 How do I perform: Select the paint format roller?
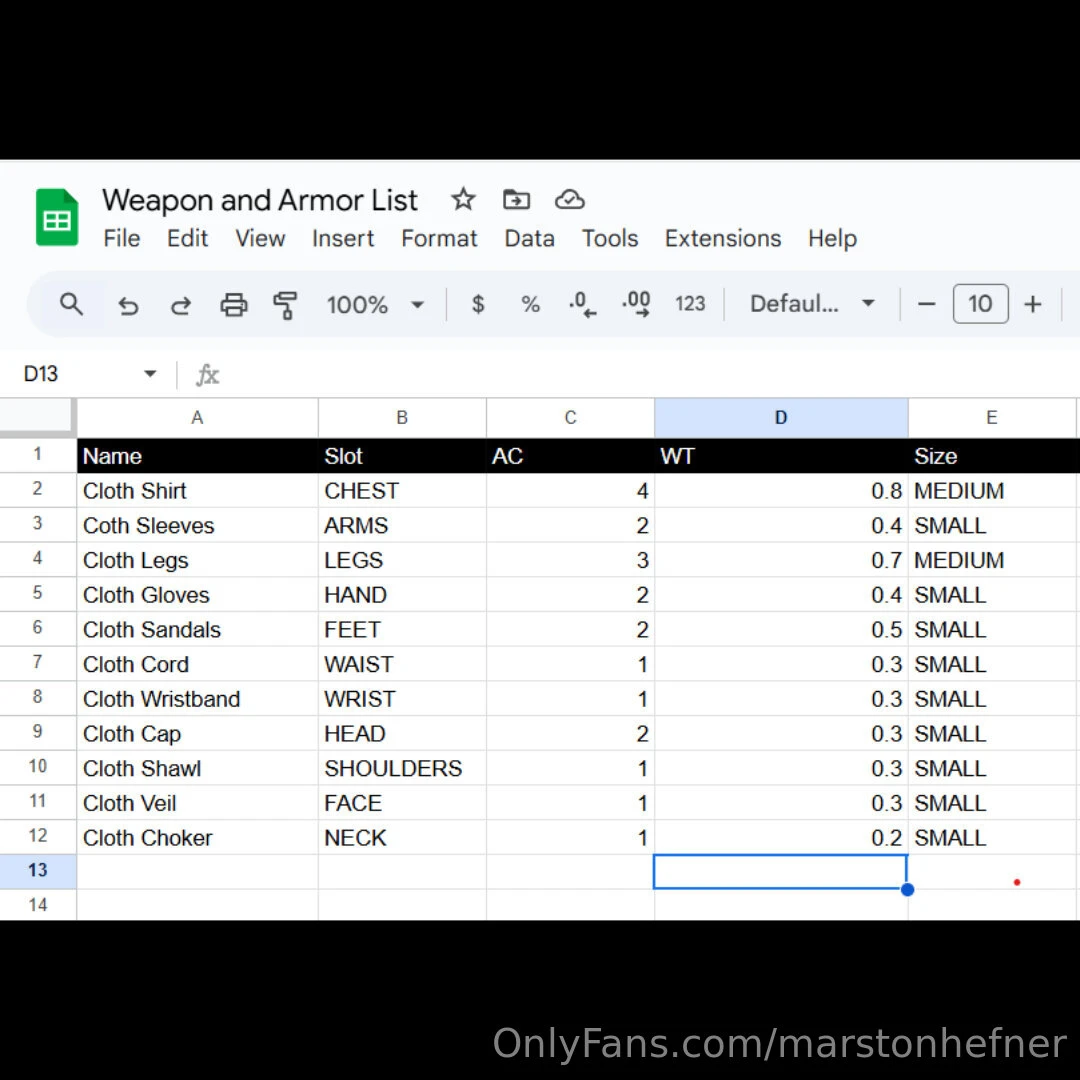click(x=286, y=305)
